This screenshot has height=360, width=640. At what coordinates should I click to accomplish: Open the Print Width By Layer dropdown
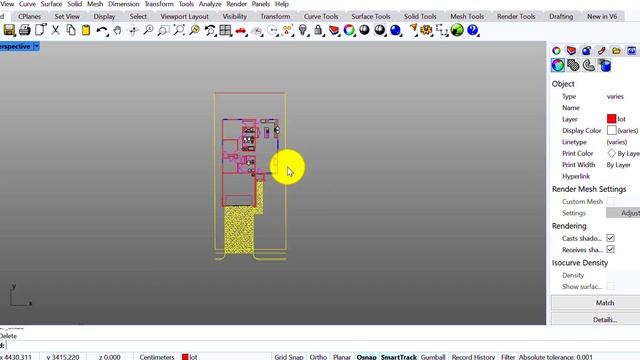[x=622, y=165]
